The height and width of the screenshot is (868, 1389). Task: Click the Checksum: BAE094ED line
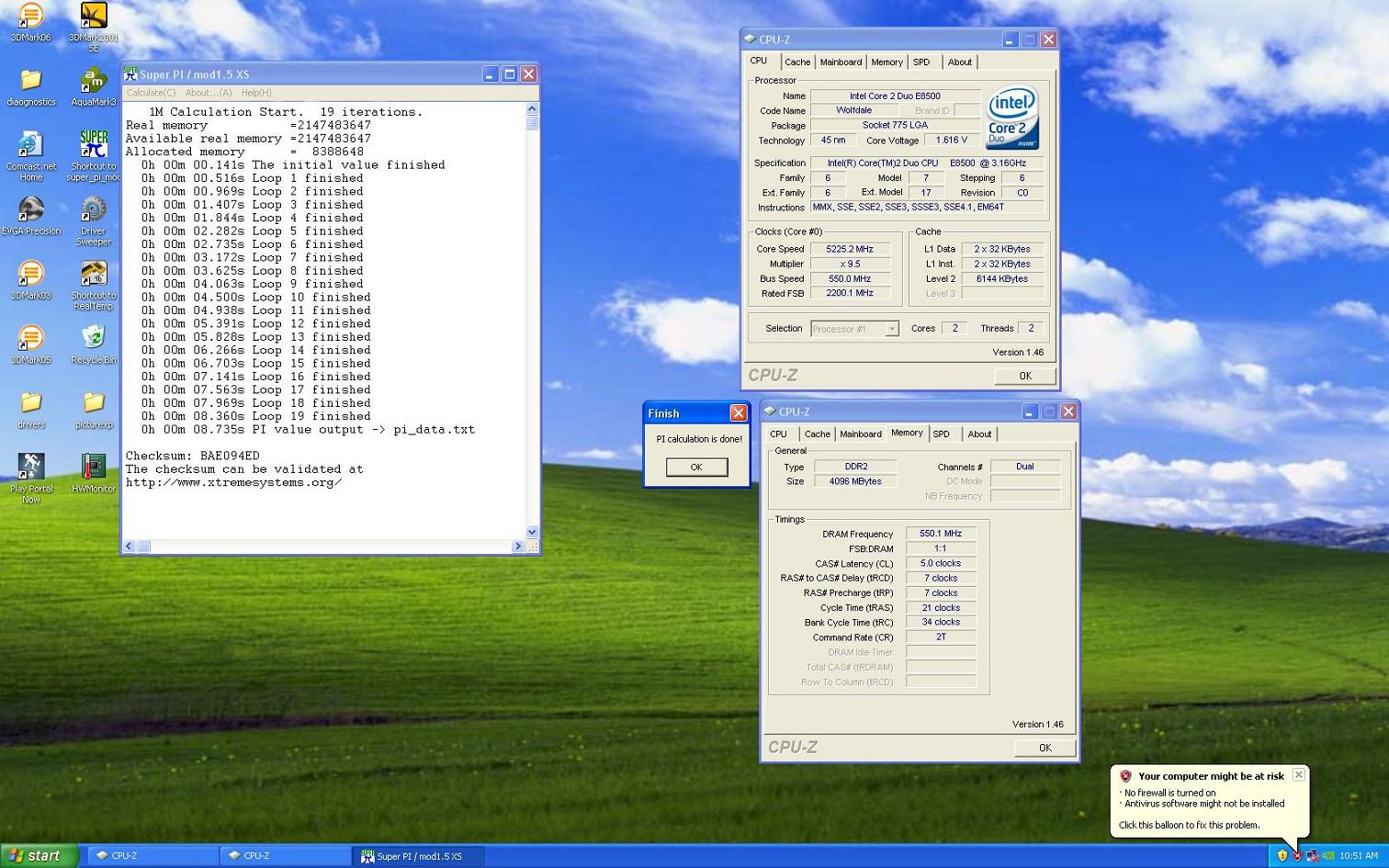[x=193, y=457]
